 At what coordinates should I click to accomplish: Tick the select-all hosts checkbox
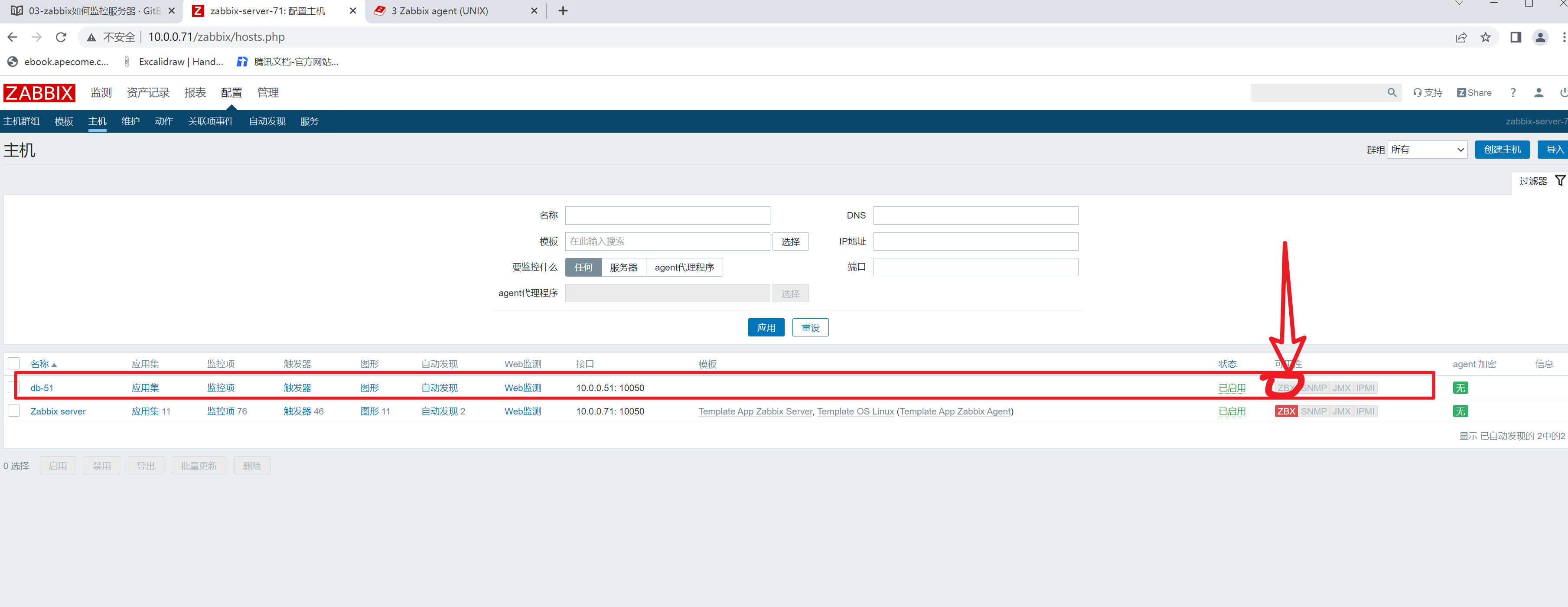point(14,363)
